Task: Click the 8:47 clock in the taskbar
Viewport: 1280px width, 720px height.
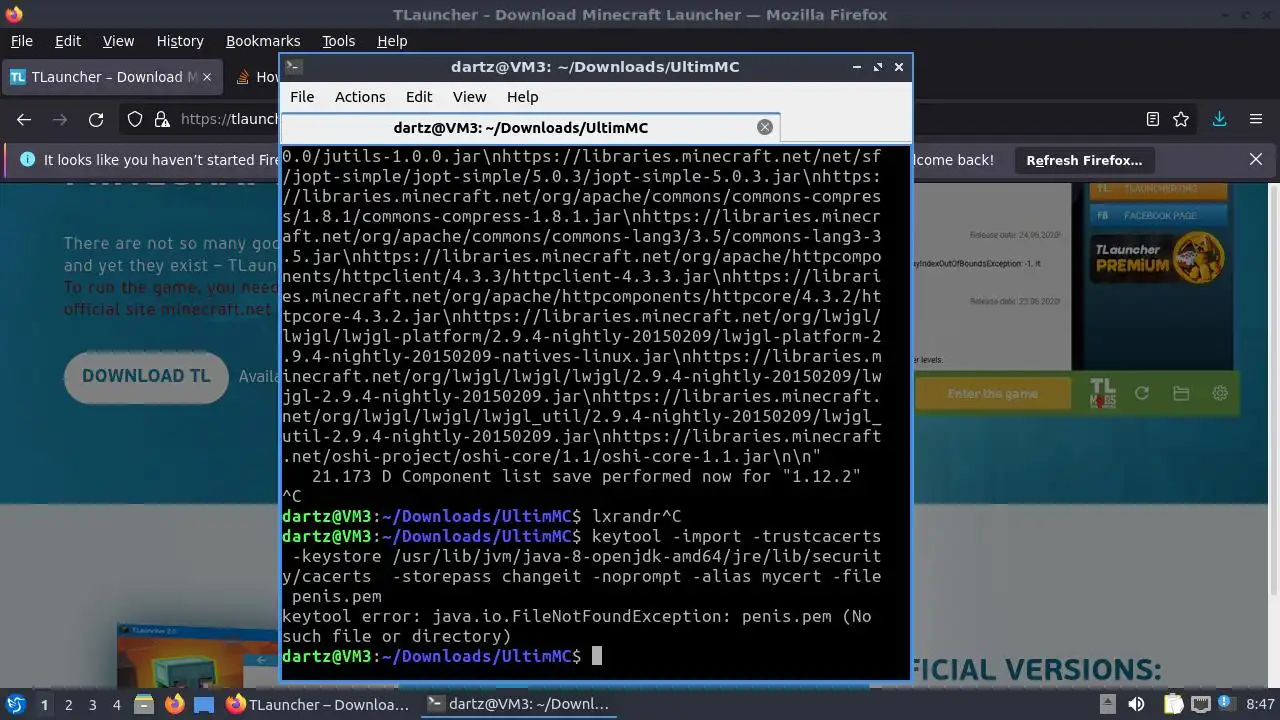Action: tap(1260, 704)
